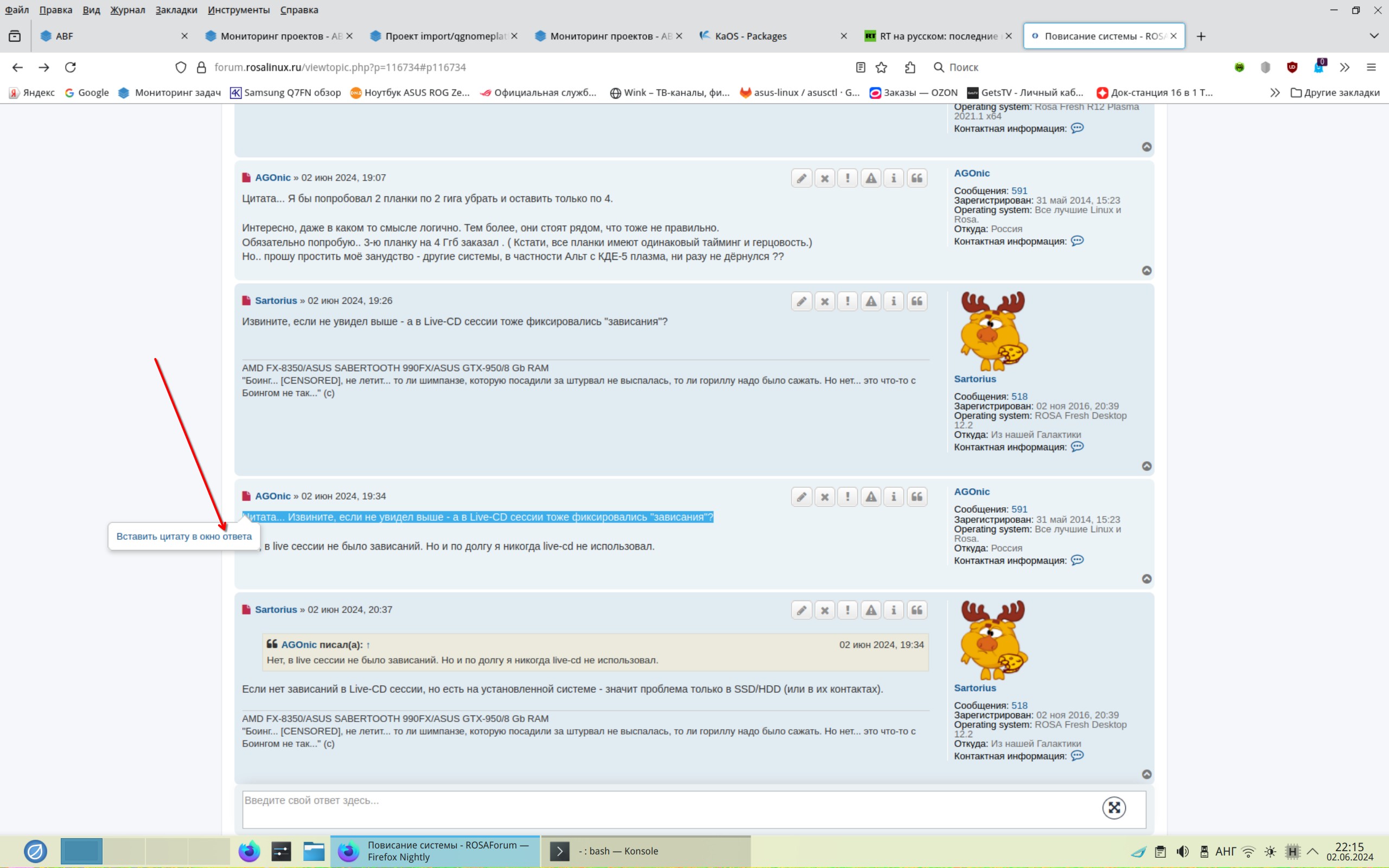Switch to KaOS - Packages tab

click(750, 36)
